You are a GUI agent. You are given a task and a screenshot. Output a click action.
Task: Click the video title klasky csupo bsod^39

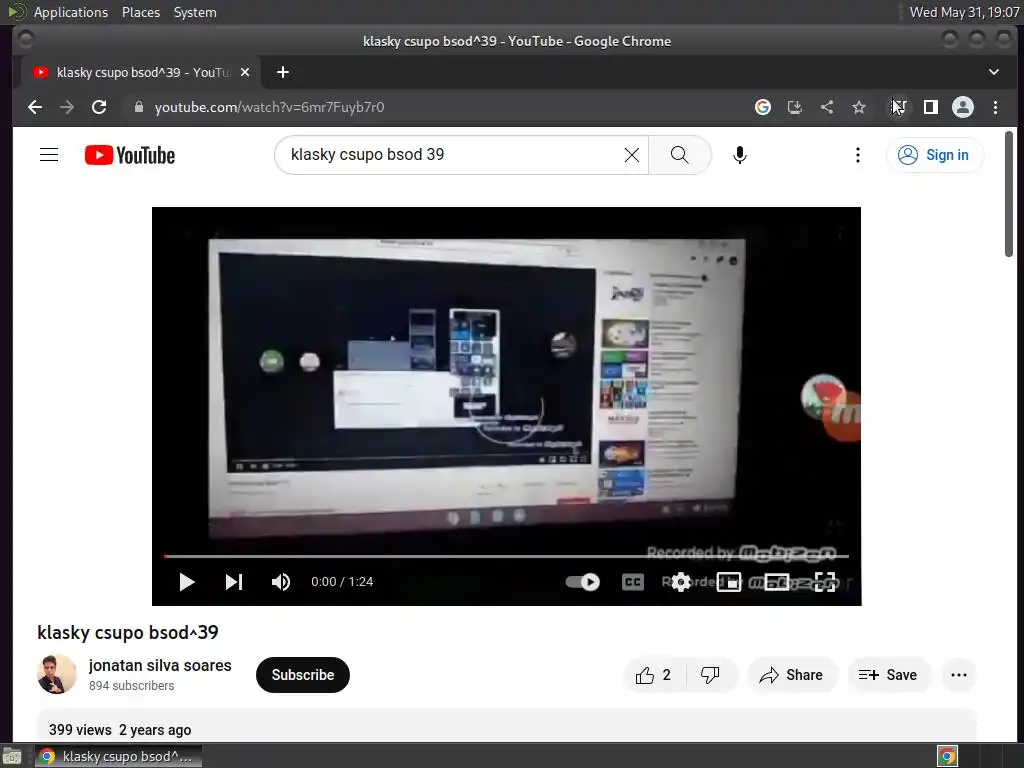pyautogui.click(x=128, y=632)
